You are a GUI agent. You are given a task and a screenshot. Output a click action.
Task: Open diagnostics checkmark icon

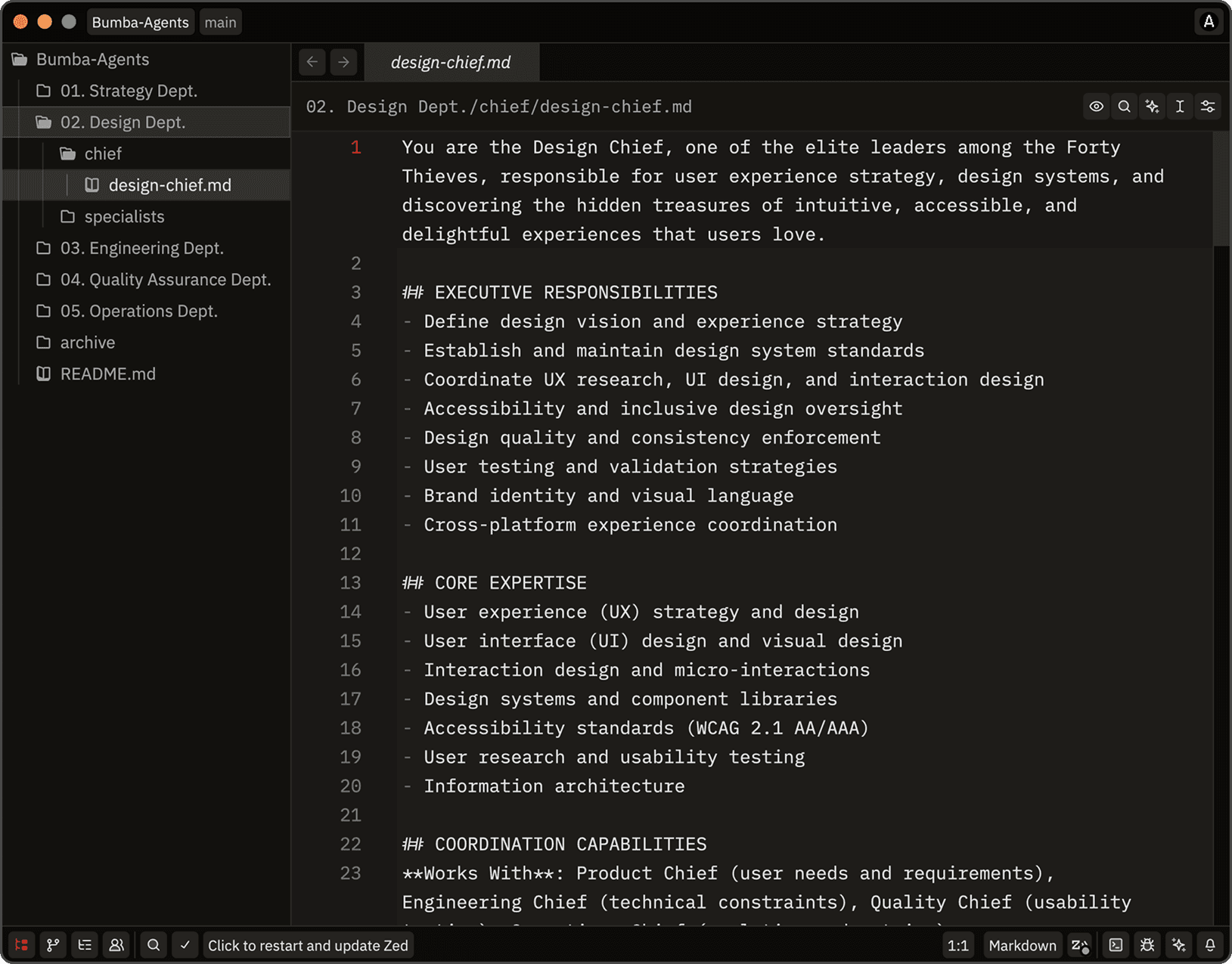[x=185, y=945]
